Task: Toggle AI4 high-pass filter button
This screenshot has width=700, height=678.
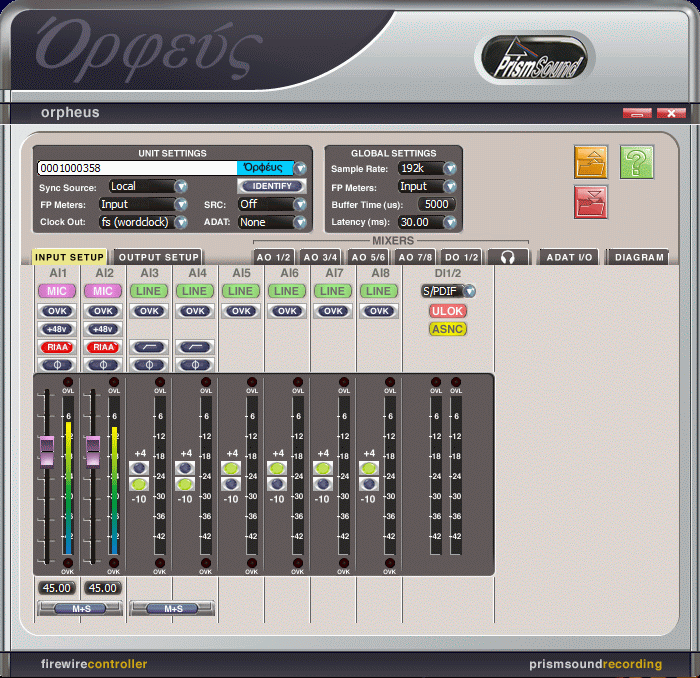Action: point(195,347)
